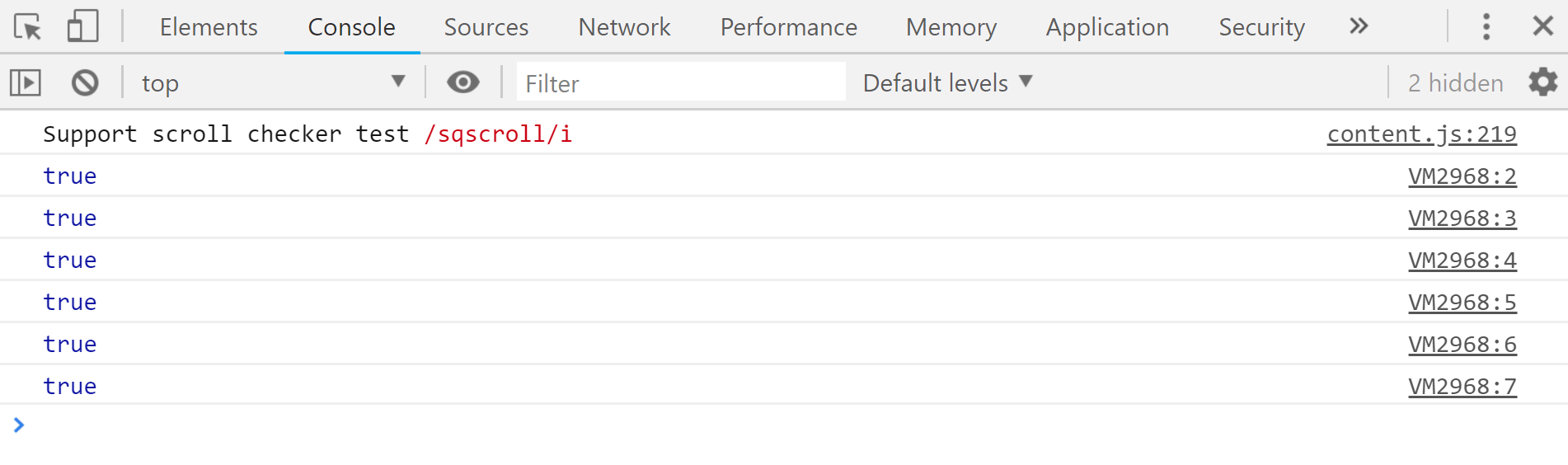Open the Application tab

click(1107, 27)
